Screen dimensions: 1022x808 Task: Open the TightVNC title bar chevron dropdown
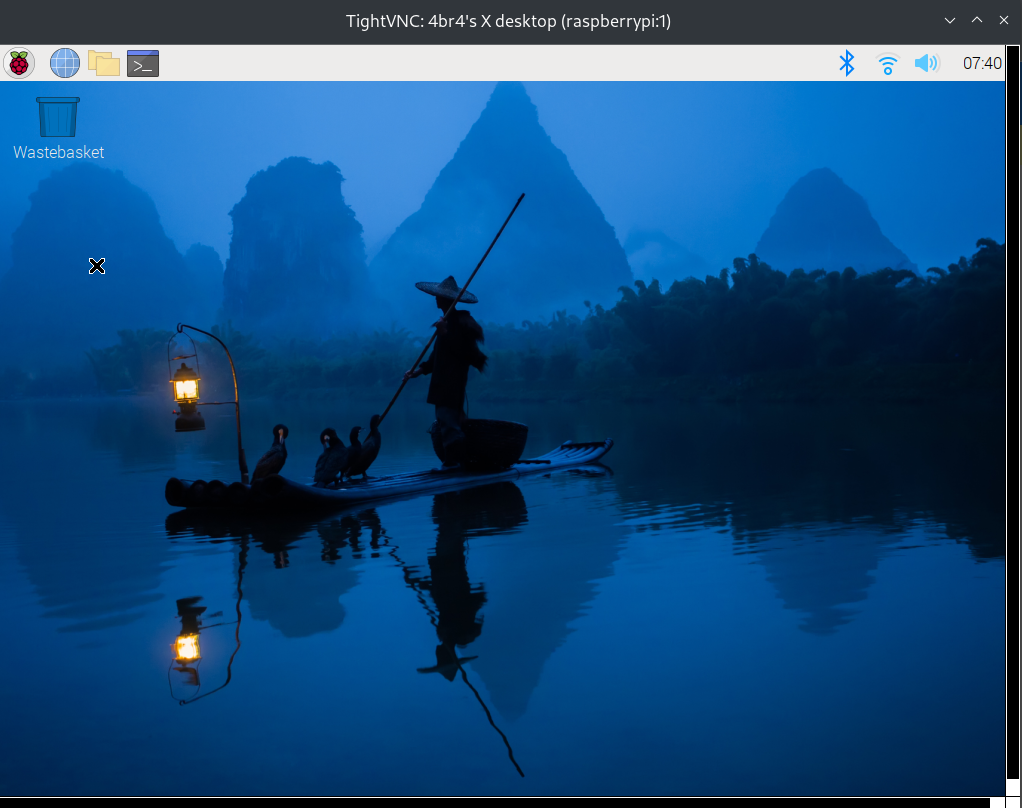click(x=948, y=20)
